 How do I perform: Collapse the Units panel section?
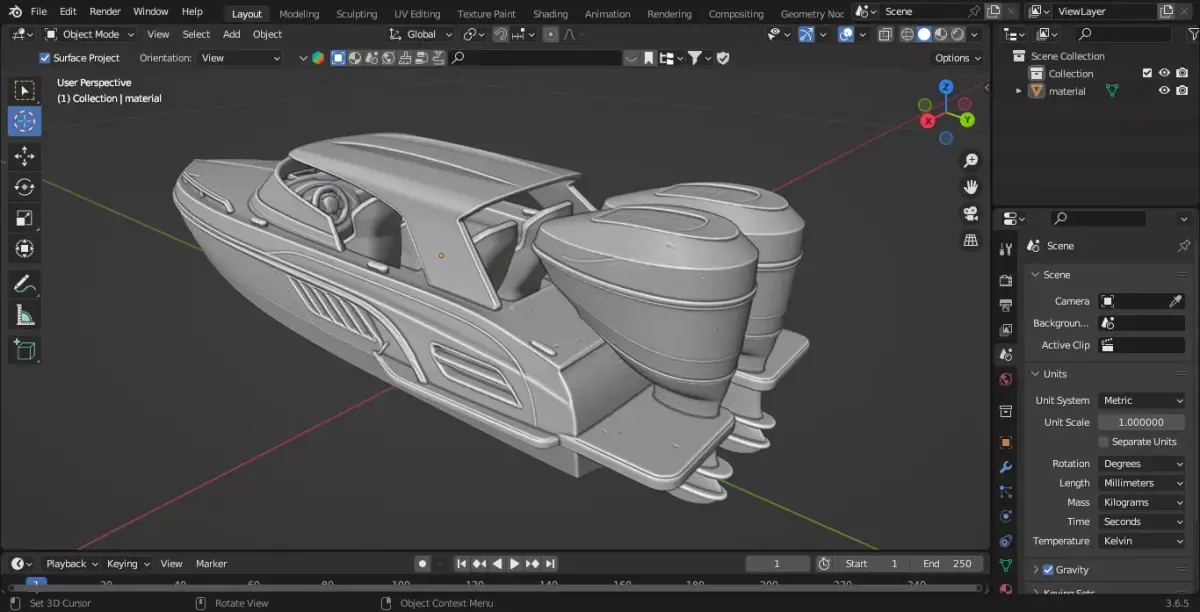click(x=1055, y=374)
